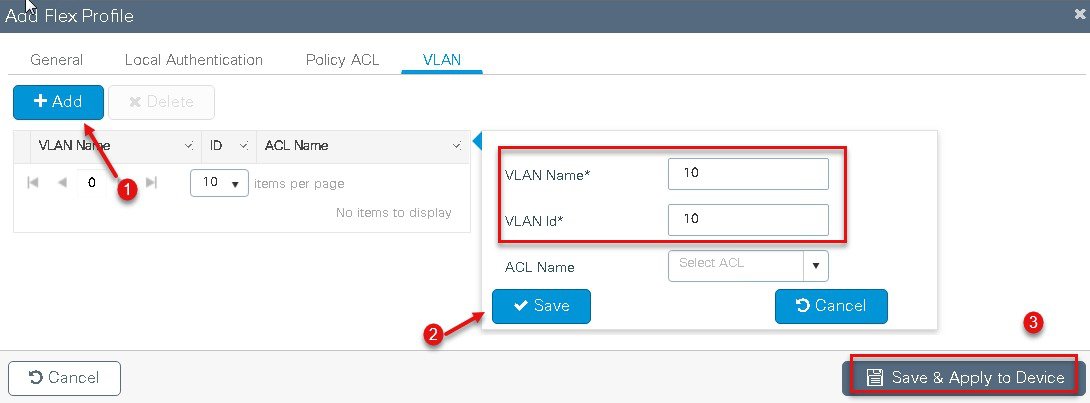Viewport: 1090px width, 403px height.
Task: Open VLAN Name column filter chevron
Action: 188,146
